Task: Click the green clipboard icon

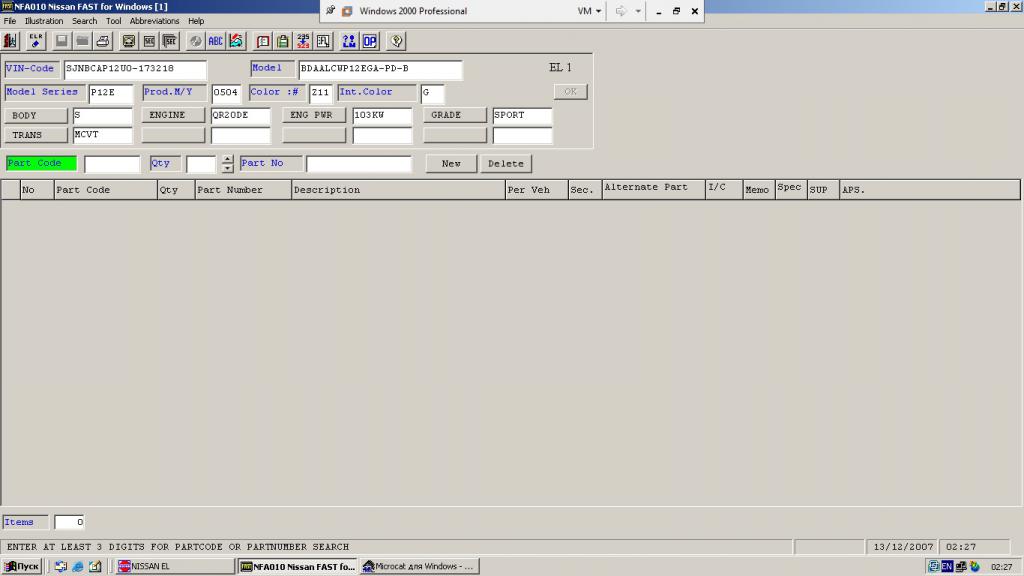Action: click(x=283, y=41)
